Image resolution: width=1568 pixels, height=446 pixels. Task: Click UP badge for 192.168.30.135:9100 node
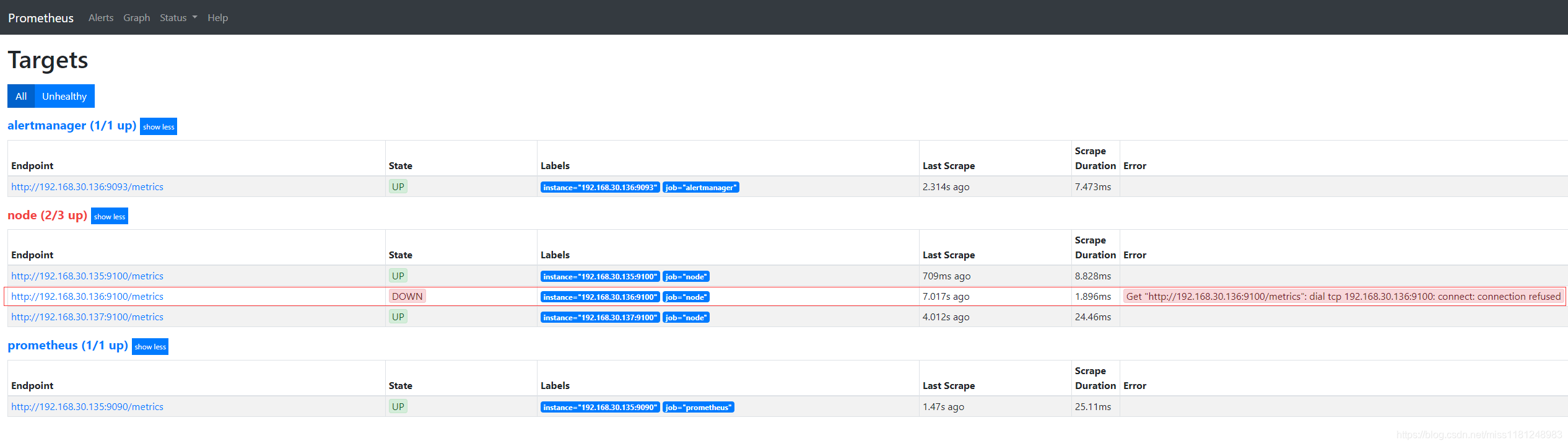pos(398,276)
